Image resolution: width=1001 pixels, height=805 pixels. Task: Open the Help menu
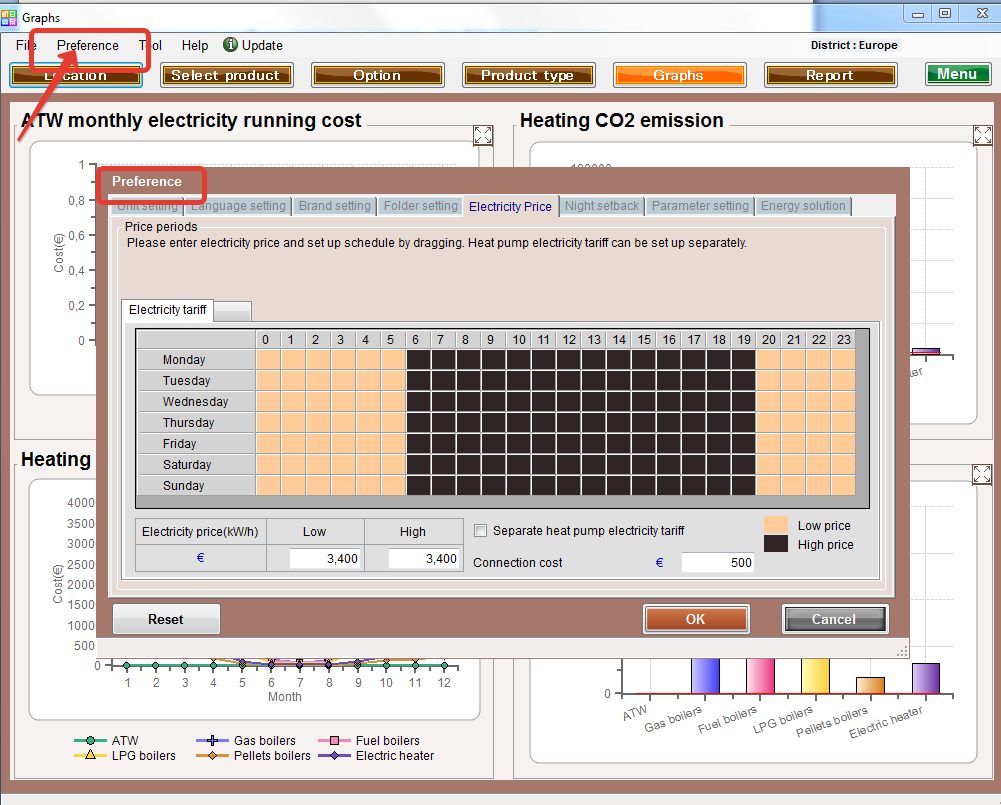pyautogui.click(x=195, y=45)
